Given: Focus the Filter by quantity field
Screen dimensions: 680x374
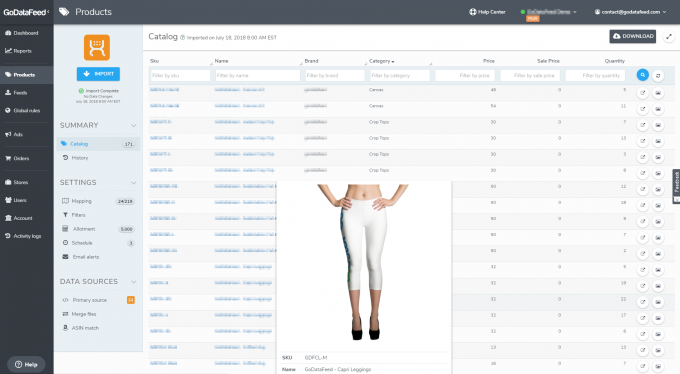Looking at the screenshot, I should click(x=595, y=75).
